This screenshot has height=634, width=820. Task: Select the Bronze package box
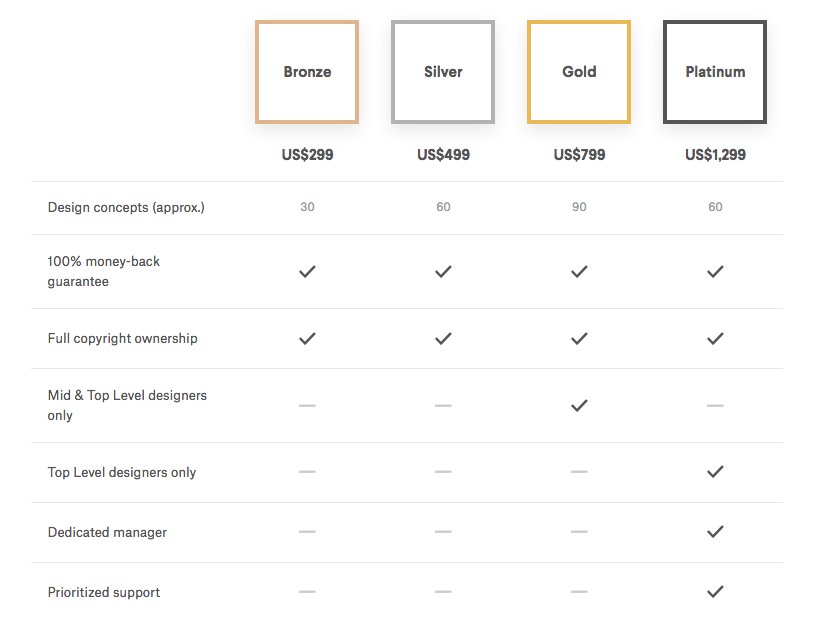coord(307,72)
